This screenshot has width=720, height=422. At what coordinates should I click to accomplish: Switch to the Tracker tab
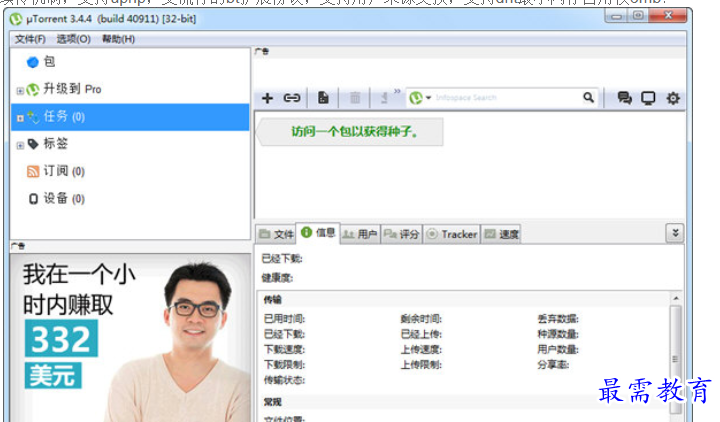(x=451, y=234)
